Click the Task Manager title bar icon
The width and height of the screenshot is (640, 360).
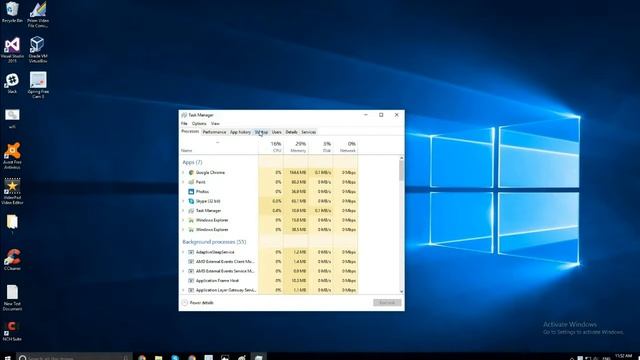pyautogui.click(x=184, y=115)
